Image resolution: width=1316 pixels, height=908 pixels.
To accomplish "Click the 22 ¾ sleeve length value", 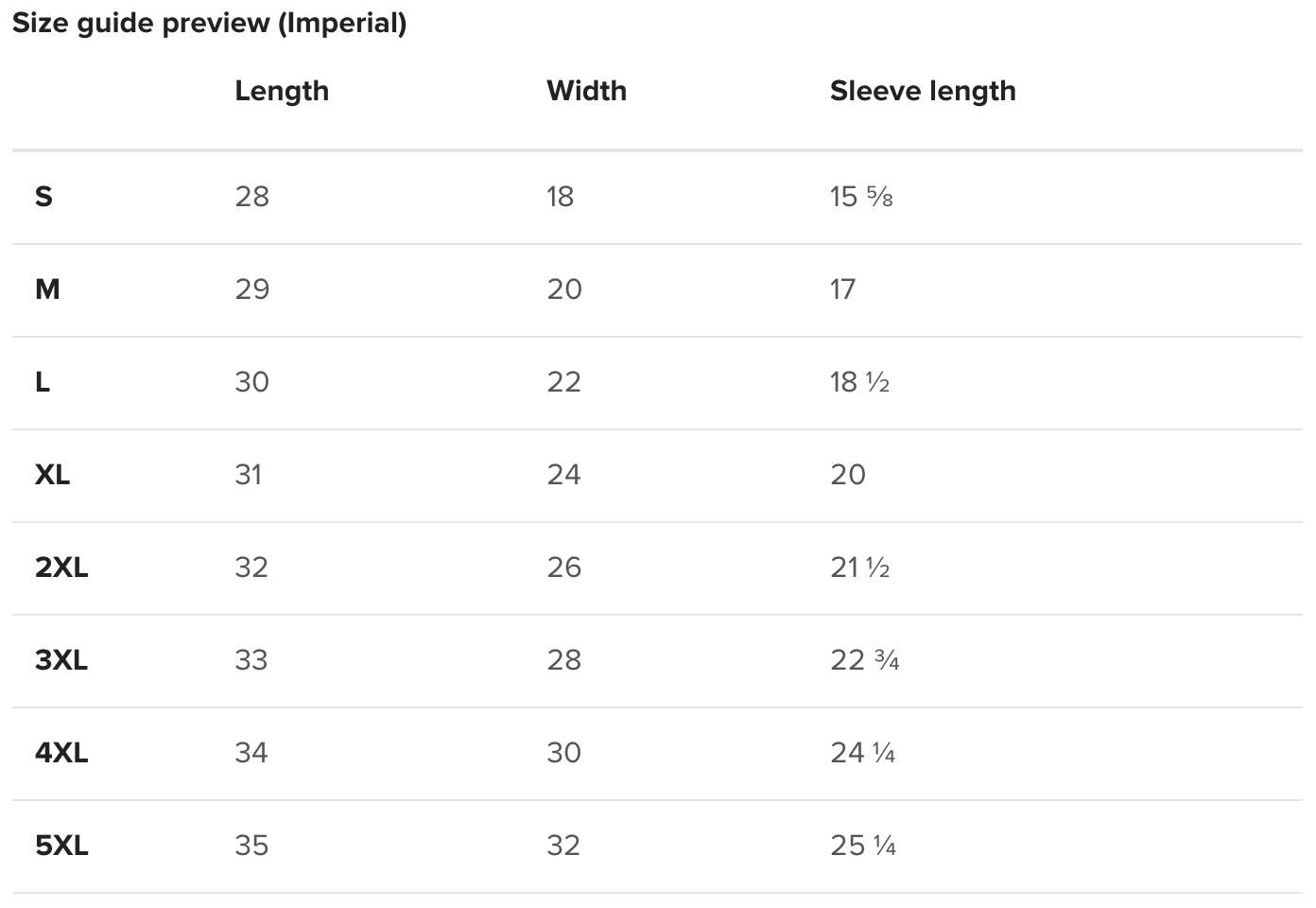I will tap(864, 660).
